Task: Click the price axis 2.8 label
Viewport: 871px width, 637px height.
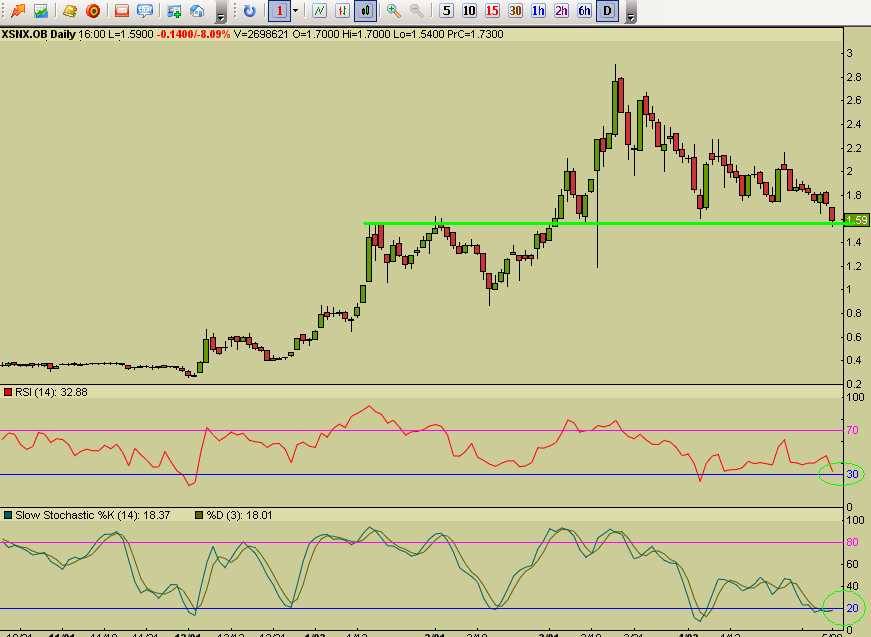Action: pyautogui.click(x=854, y=77)
